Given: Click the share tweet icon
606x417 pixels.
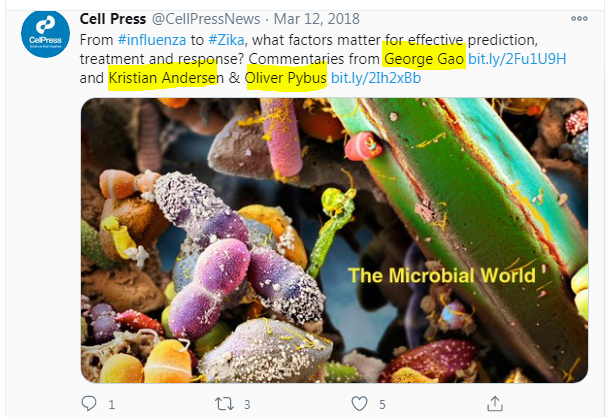Looking at the screenshot, I should [x=492, y=403].
